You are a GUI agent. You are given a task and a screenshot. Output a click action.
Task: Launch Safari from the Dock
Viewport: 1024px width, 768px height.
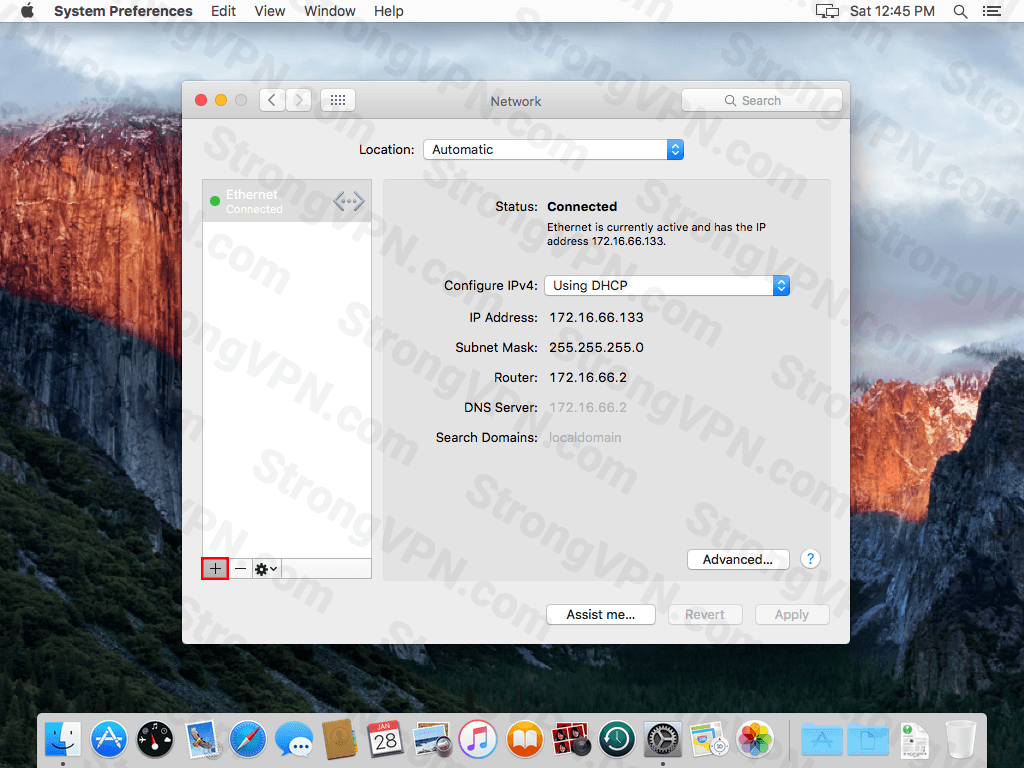tap(248, 739)
